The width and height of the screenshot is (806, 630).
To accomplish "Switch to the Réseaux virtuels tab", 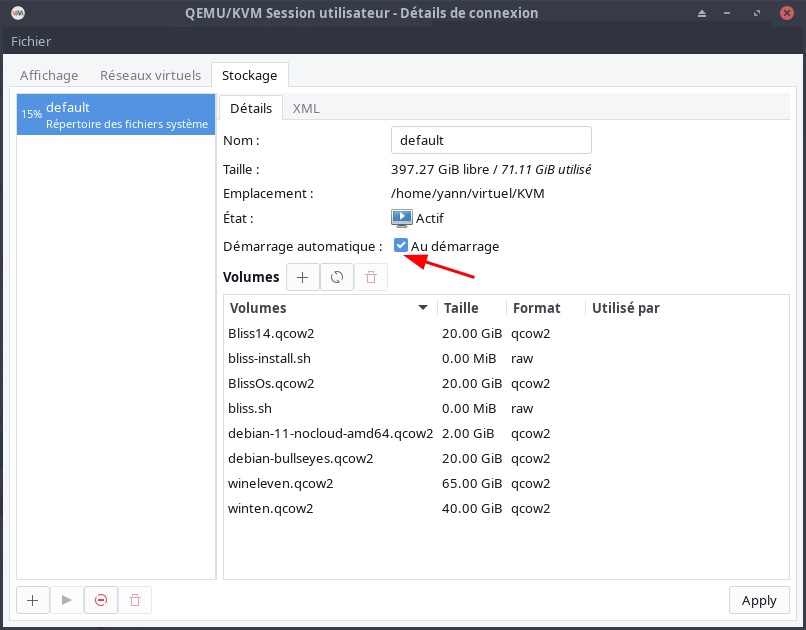I will pos(150,75).
